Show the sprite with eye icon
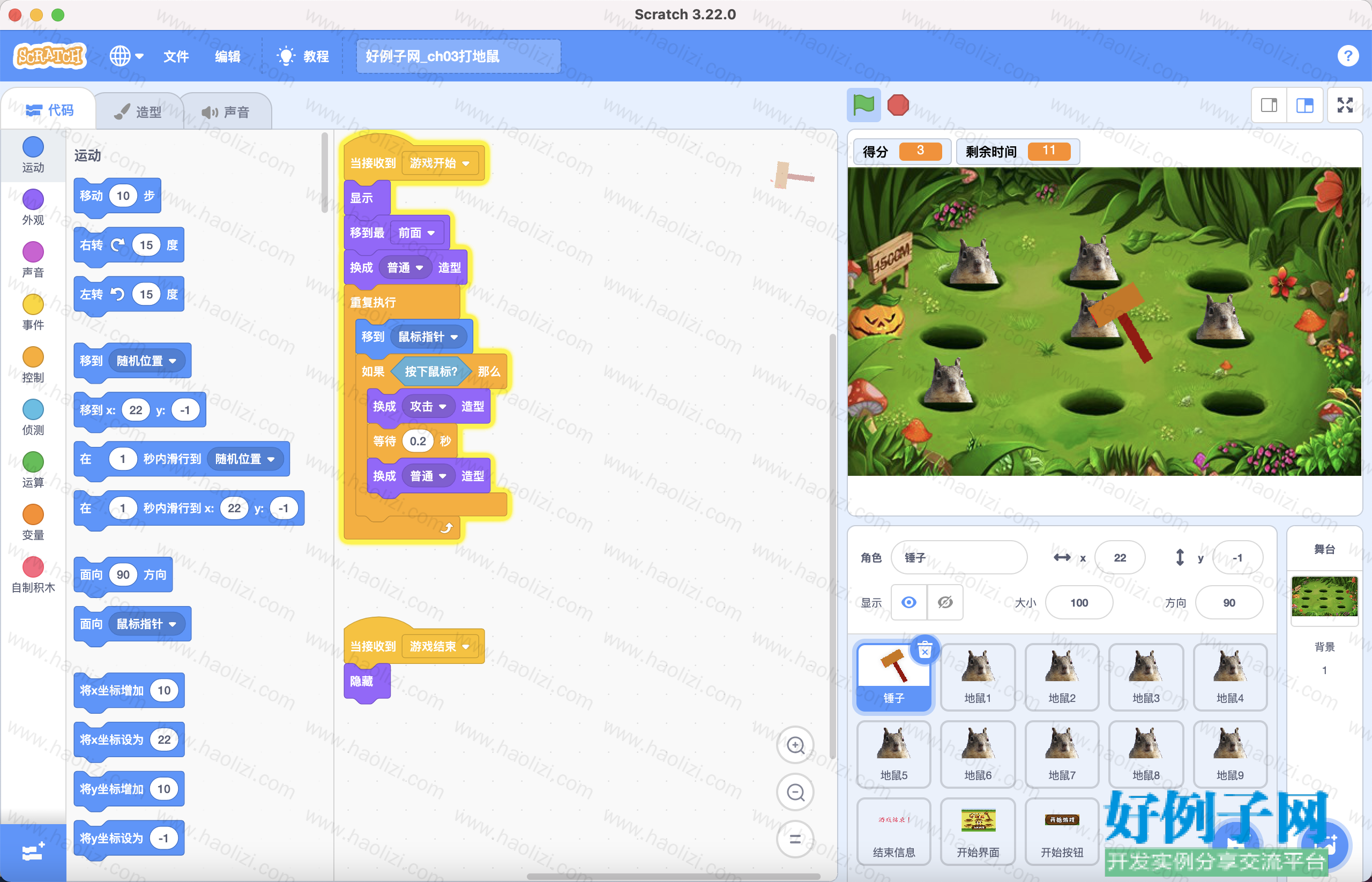 pos(908,602)
